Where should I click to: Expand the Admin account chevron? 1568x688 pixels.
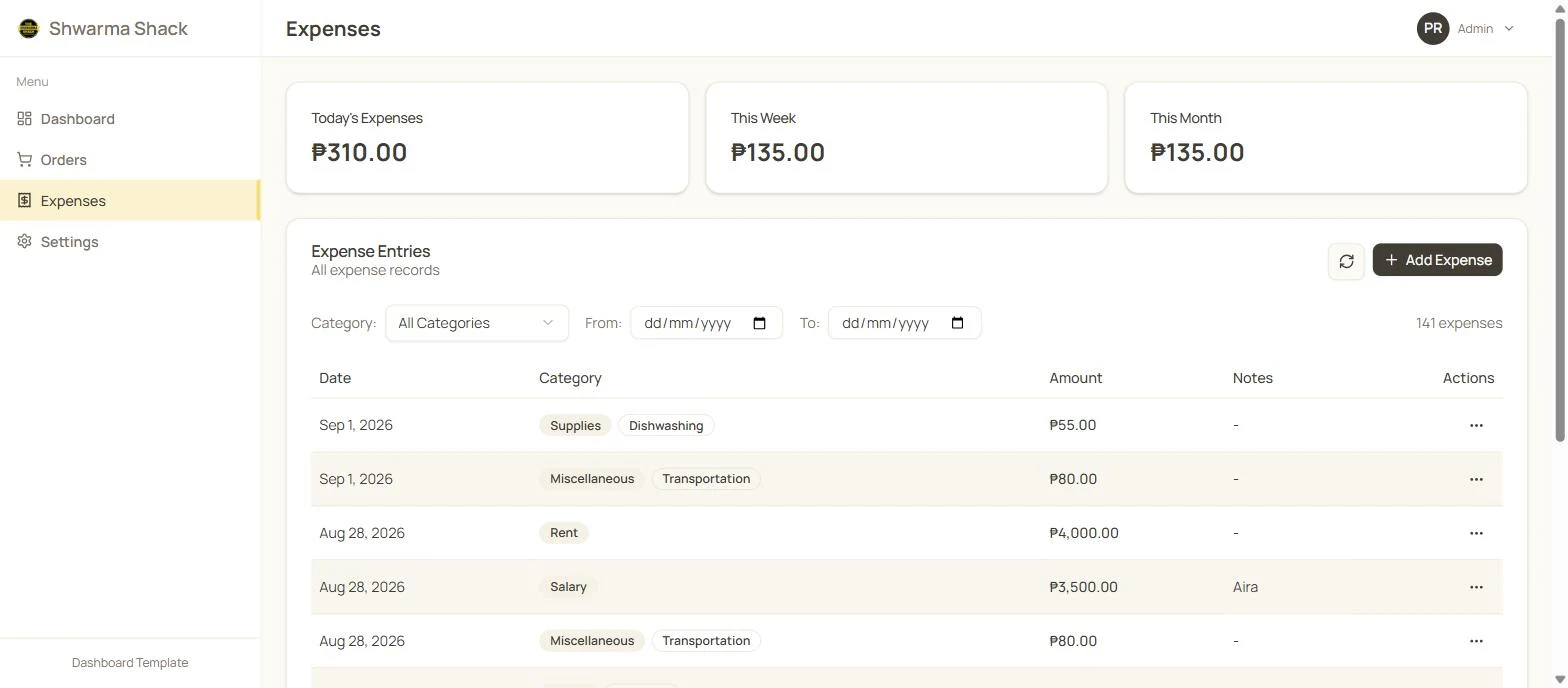[1508, 28]
